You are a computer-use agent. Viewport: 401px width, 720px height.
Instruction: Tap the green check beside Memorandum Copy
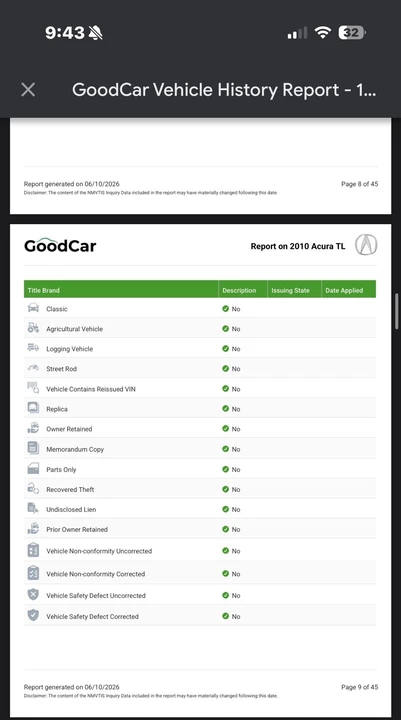coord(226,449)
